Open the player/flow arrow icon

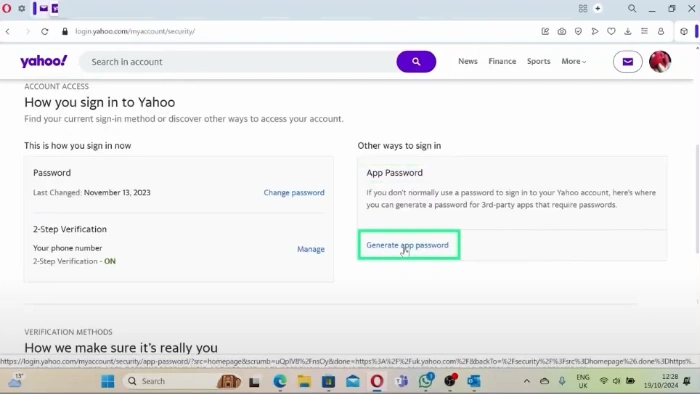pyautogui.click(x=595, y=31)
